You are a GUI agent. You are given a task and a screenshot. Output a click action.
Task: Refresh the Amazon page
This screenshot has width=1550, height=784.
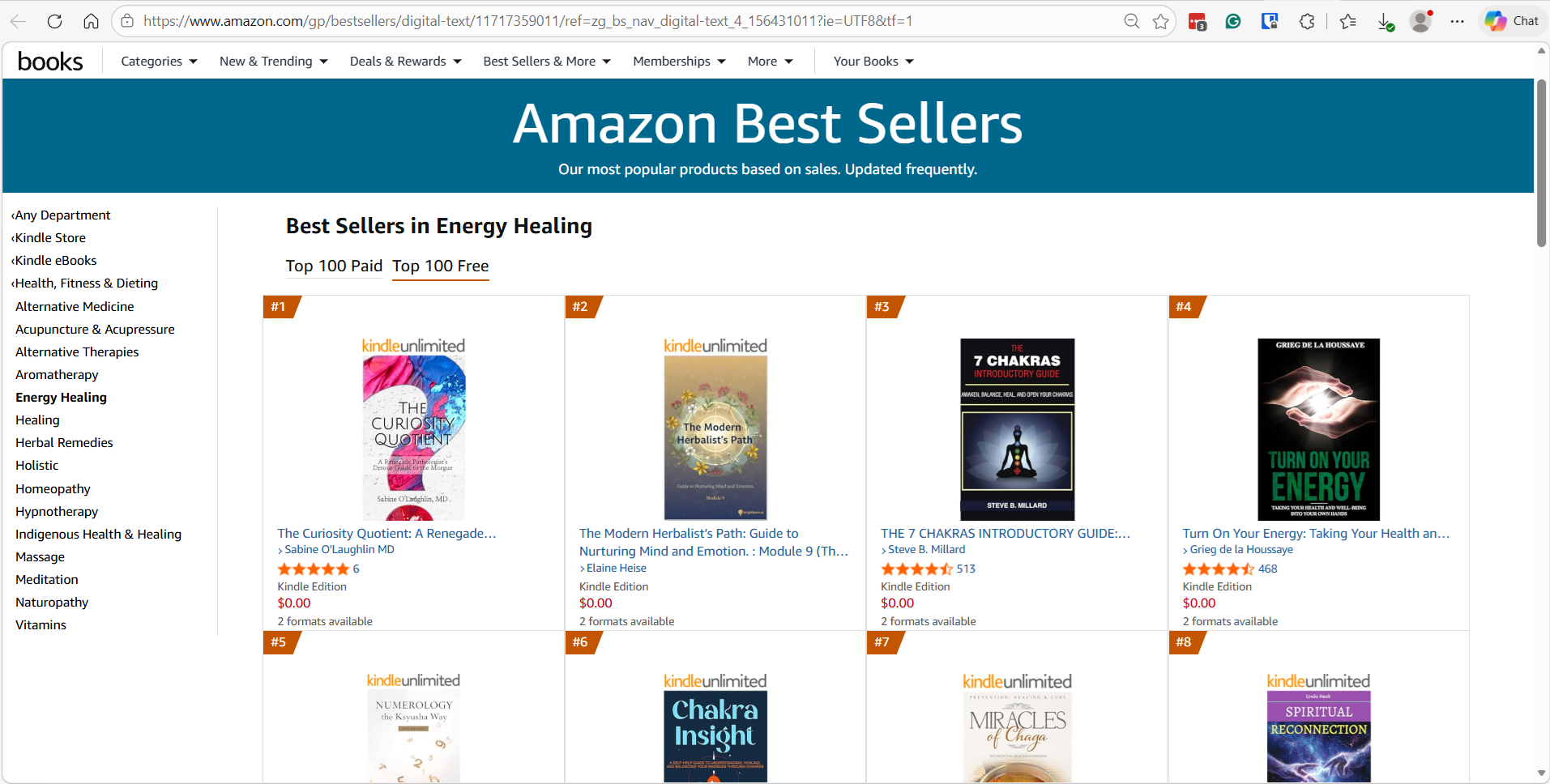tap(54, 21)
